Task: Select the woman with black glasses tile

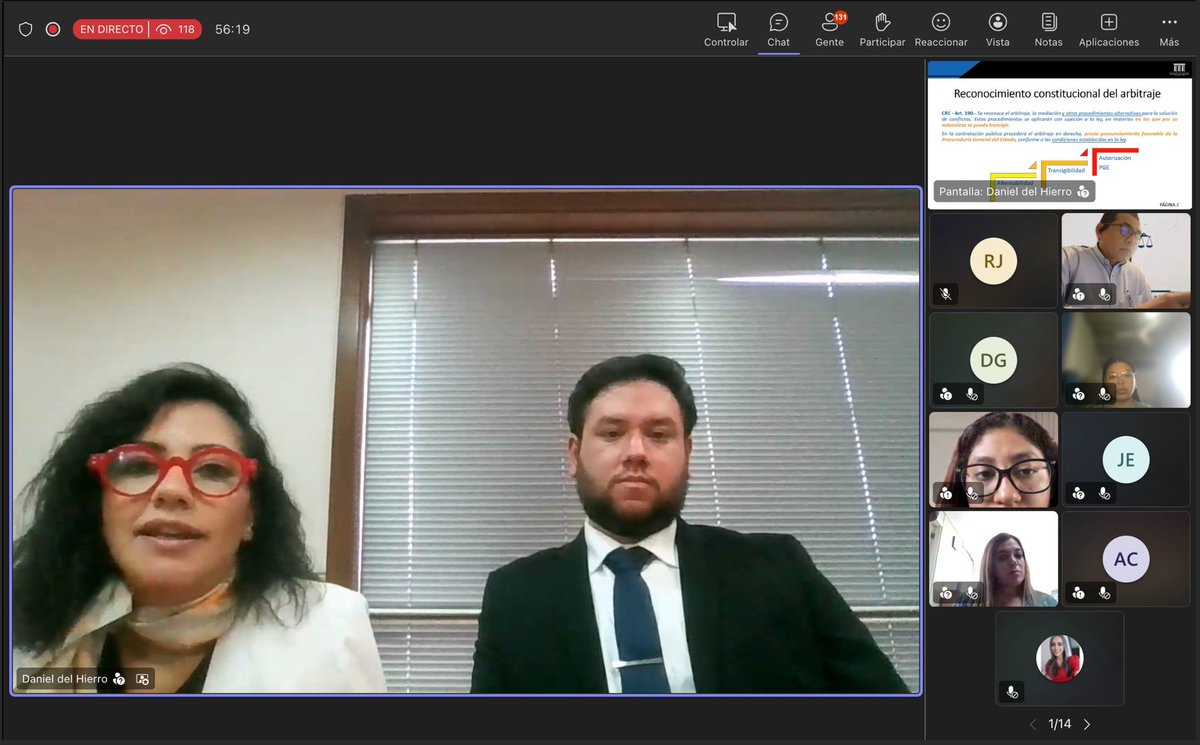Action: click(993, 459)
